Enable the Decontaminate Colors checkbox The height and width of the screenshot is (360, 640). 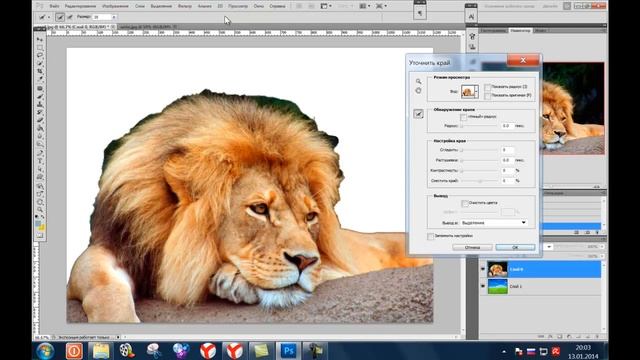tap(464, 203)
